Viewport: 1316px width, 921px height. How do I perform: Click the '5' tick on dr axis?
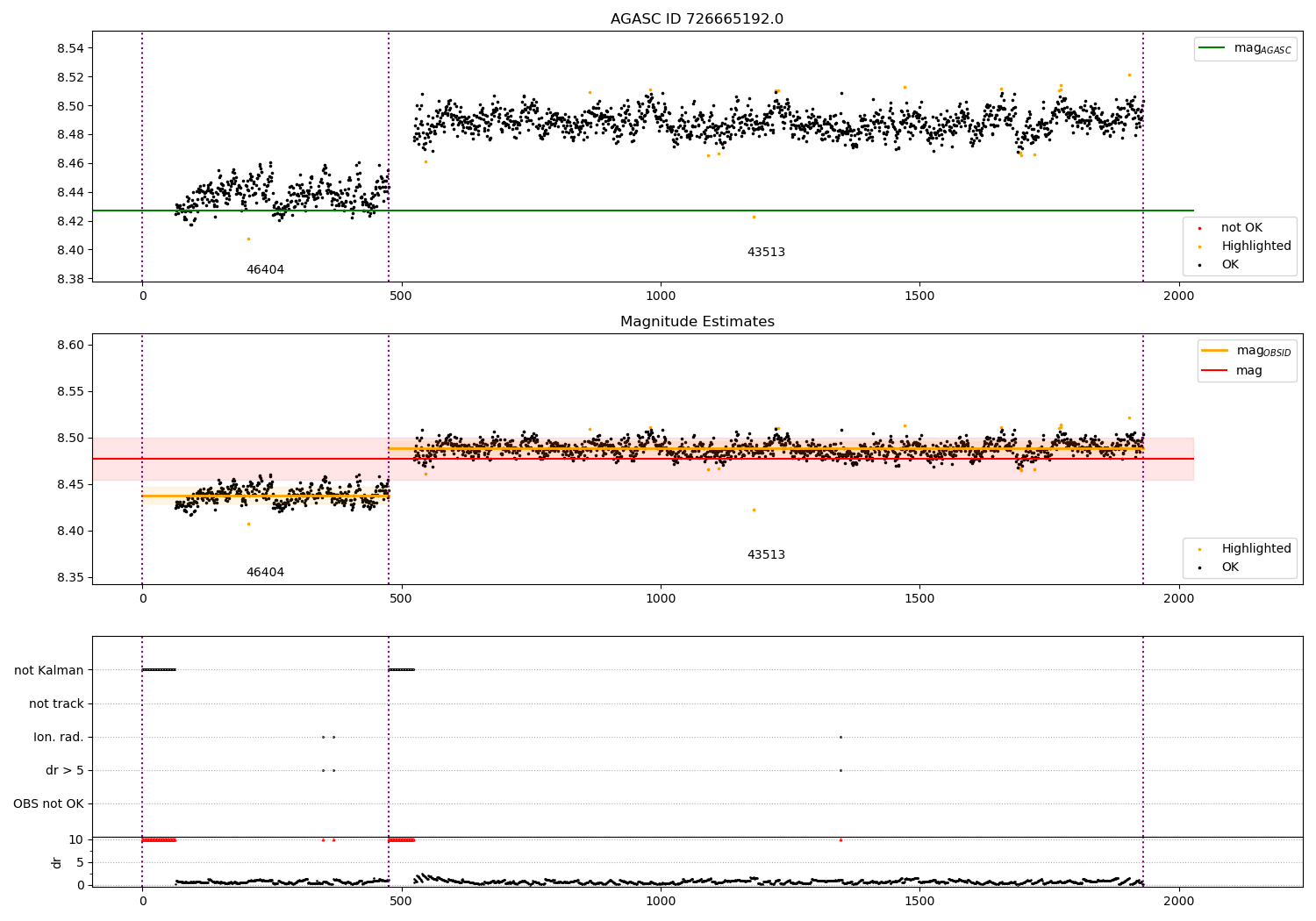pyautogui.click(x=81, y=862)
